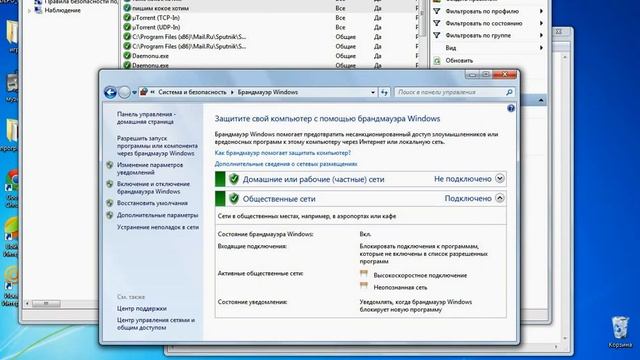The height and width of the screenshot is (360, 640).
Task: Collapse actions section with the up arrow
Action: tap(541, 100)
